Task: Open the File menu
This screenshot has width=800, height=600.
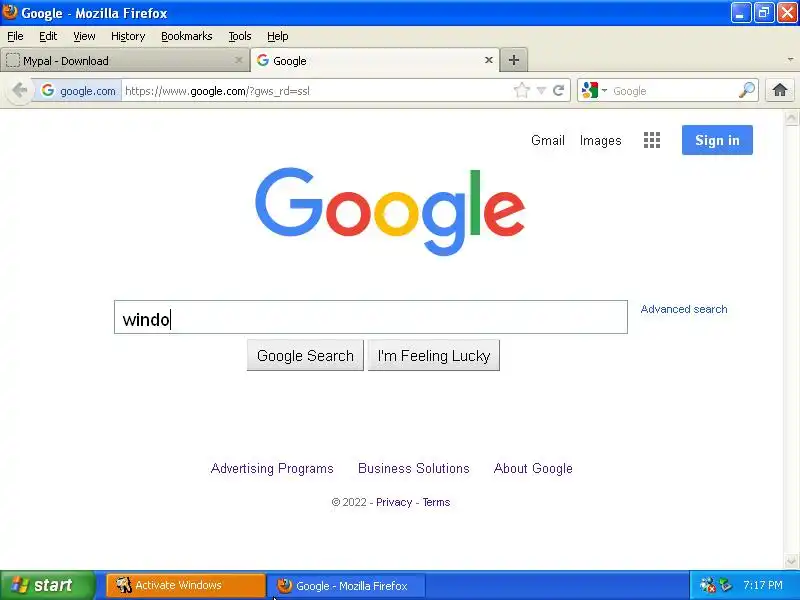Action: 15,36
